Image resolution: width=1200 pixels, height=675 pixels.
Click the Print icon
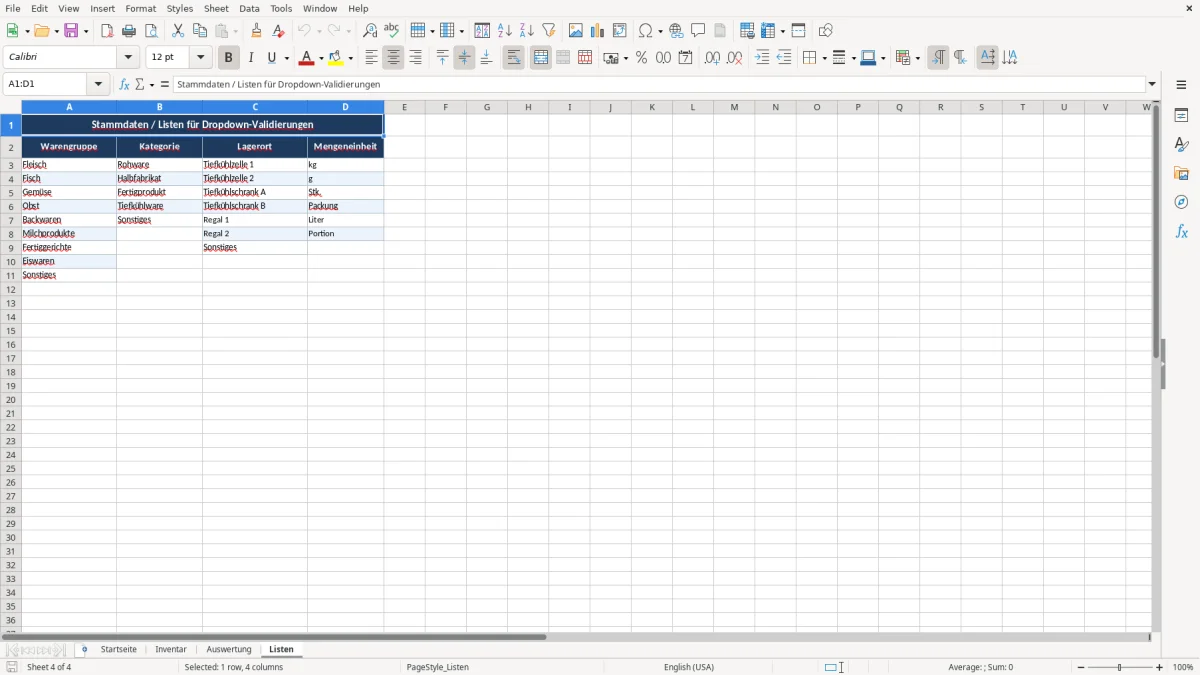[x=129, y=31]
